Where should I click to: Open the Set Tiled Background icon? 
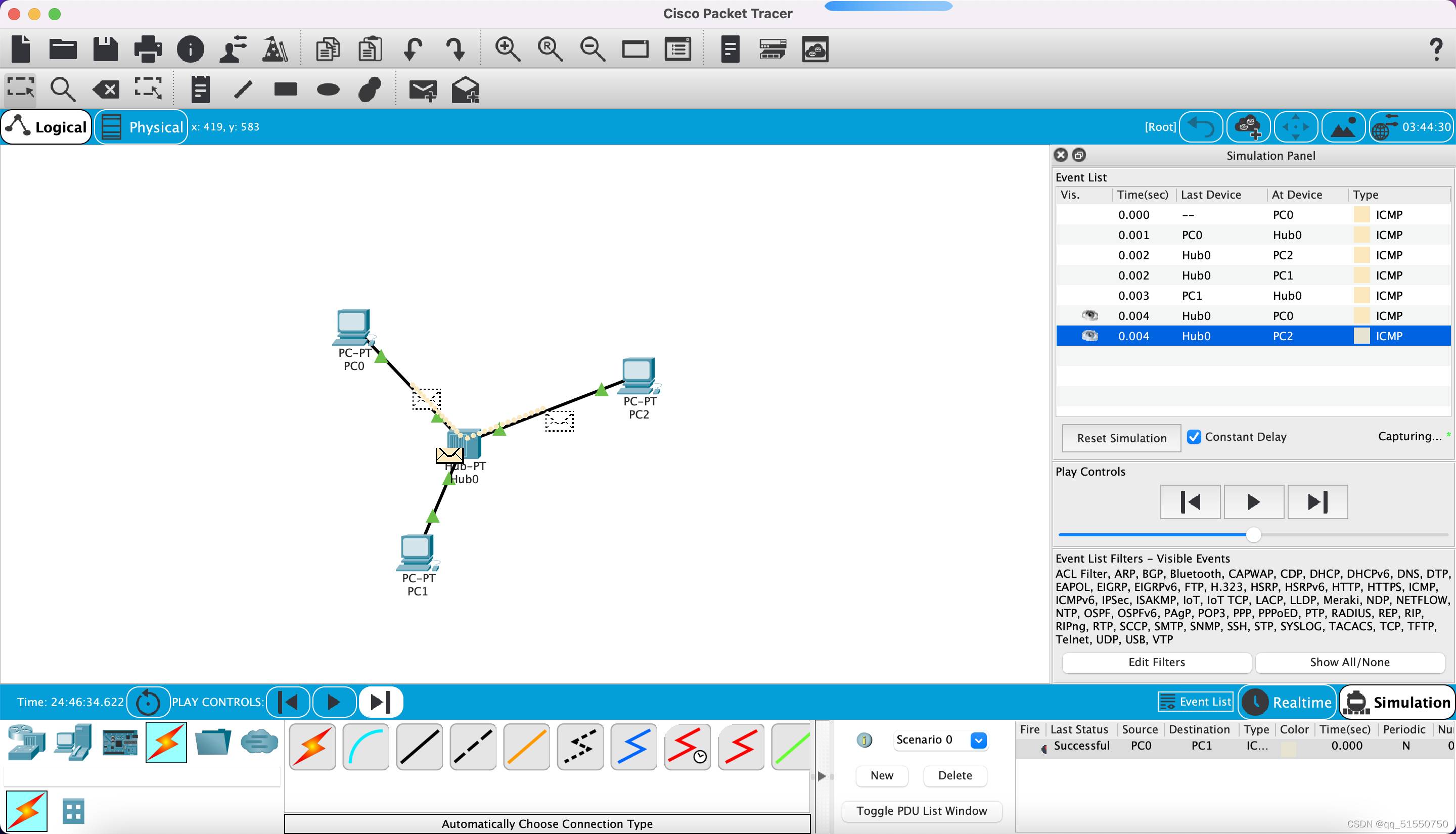tap(1343, 126)
